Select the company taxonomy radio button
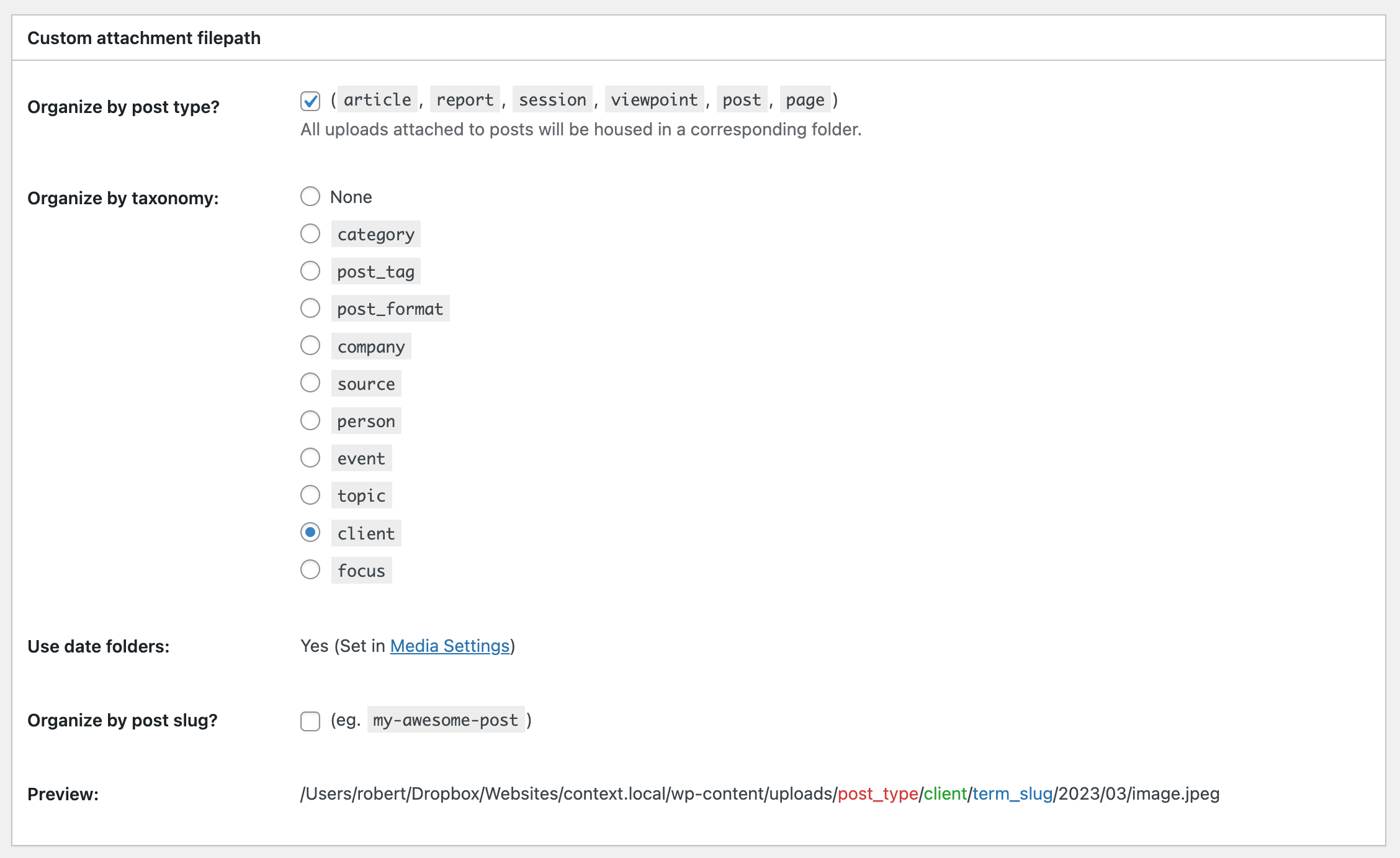Viewport: 1400px width, 858px height. tap(310, 346)
